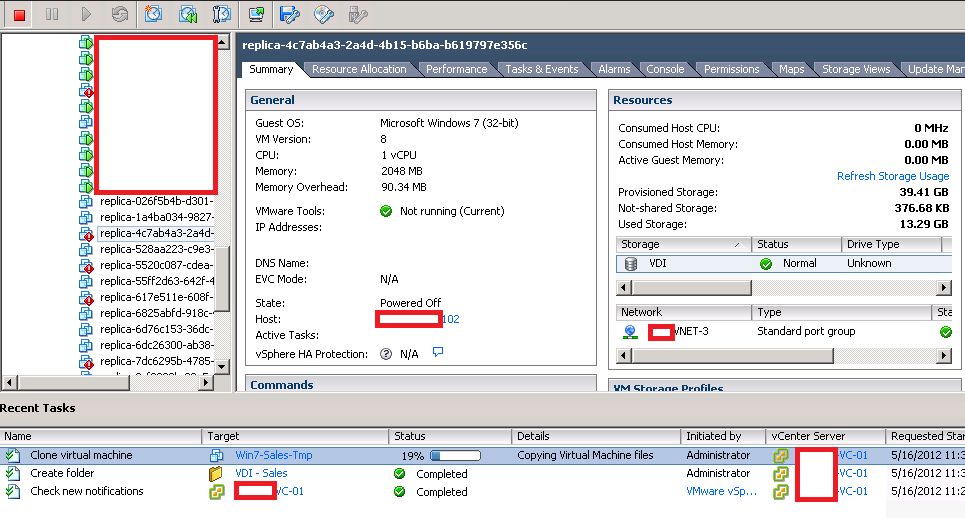The image size is (965, 518).
Task: Click the VDI datastore icon
Action: tap(631, 264)
